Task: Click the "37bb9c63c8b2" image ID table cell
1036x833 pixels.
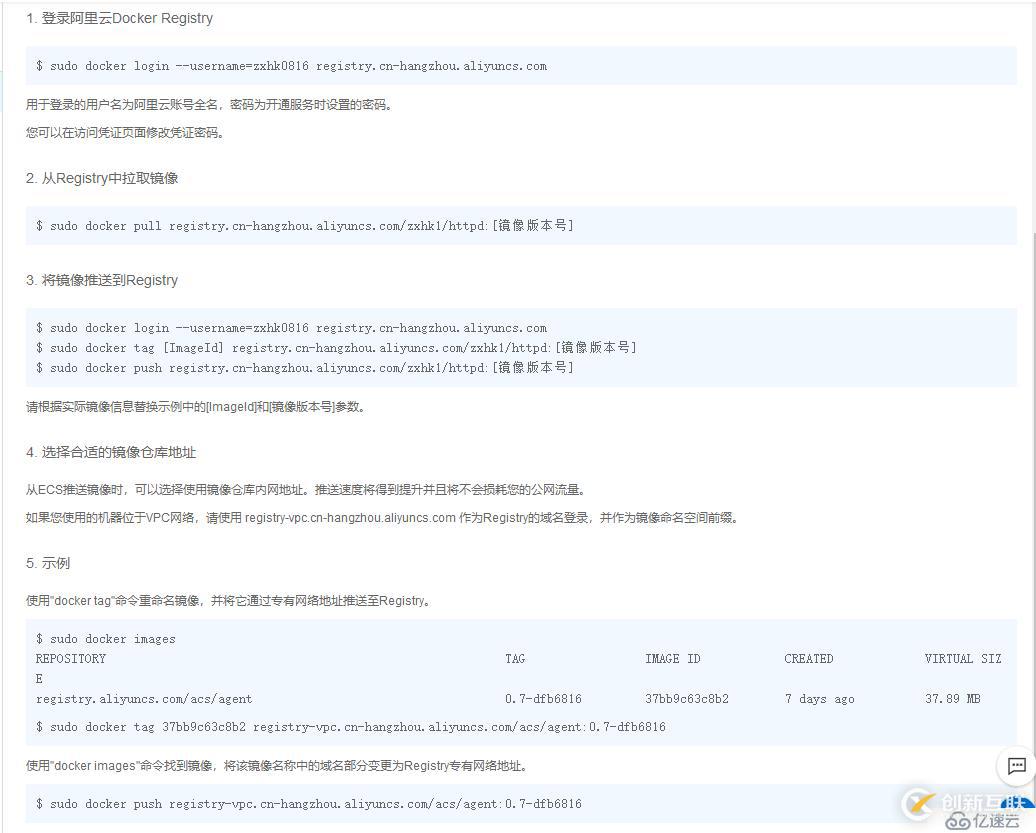Action: pyautogui.click(x=687, y=699)
